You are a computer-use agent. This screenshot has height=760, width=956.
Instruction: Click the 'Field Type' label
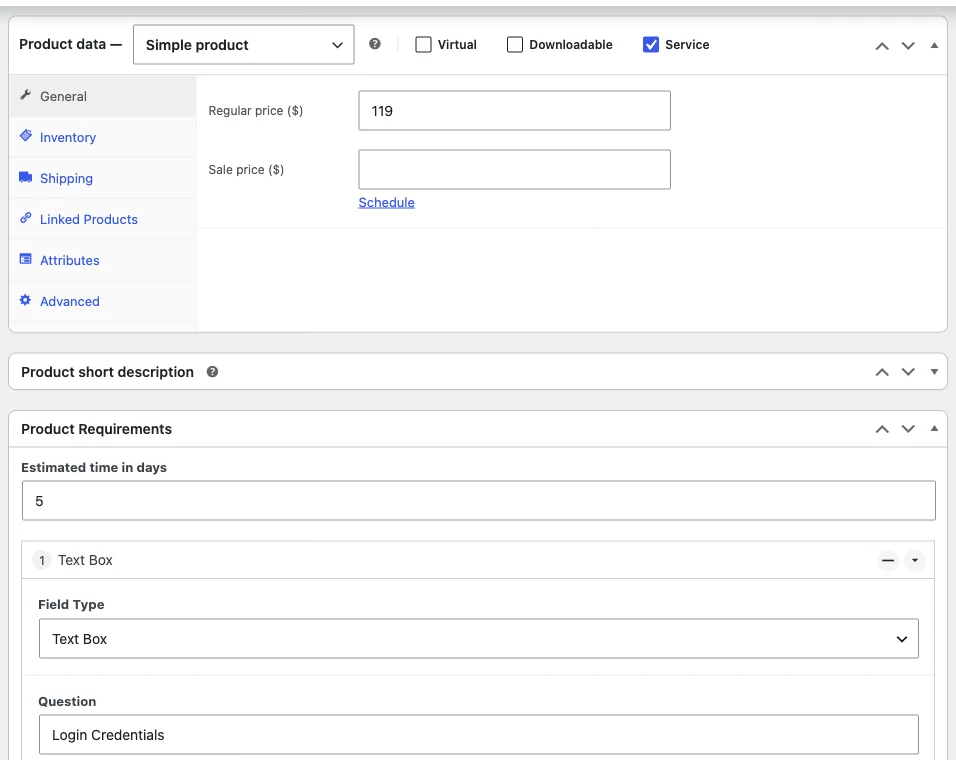point(71,605)
